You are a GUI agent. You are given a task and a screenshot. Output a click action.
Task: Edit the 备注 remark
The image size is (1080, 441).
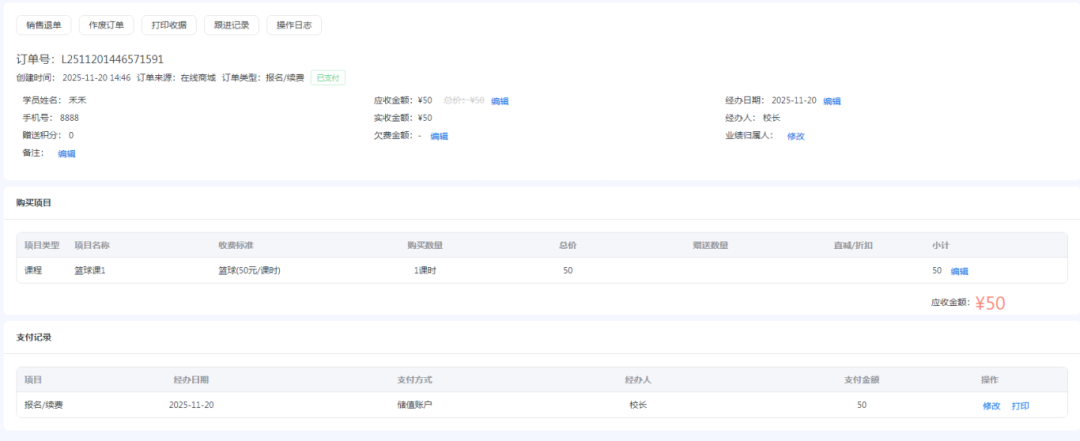[x=66, y=154]
